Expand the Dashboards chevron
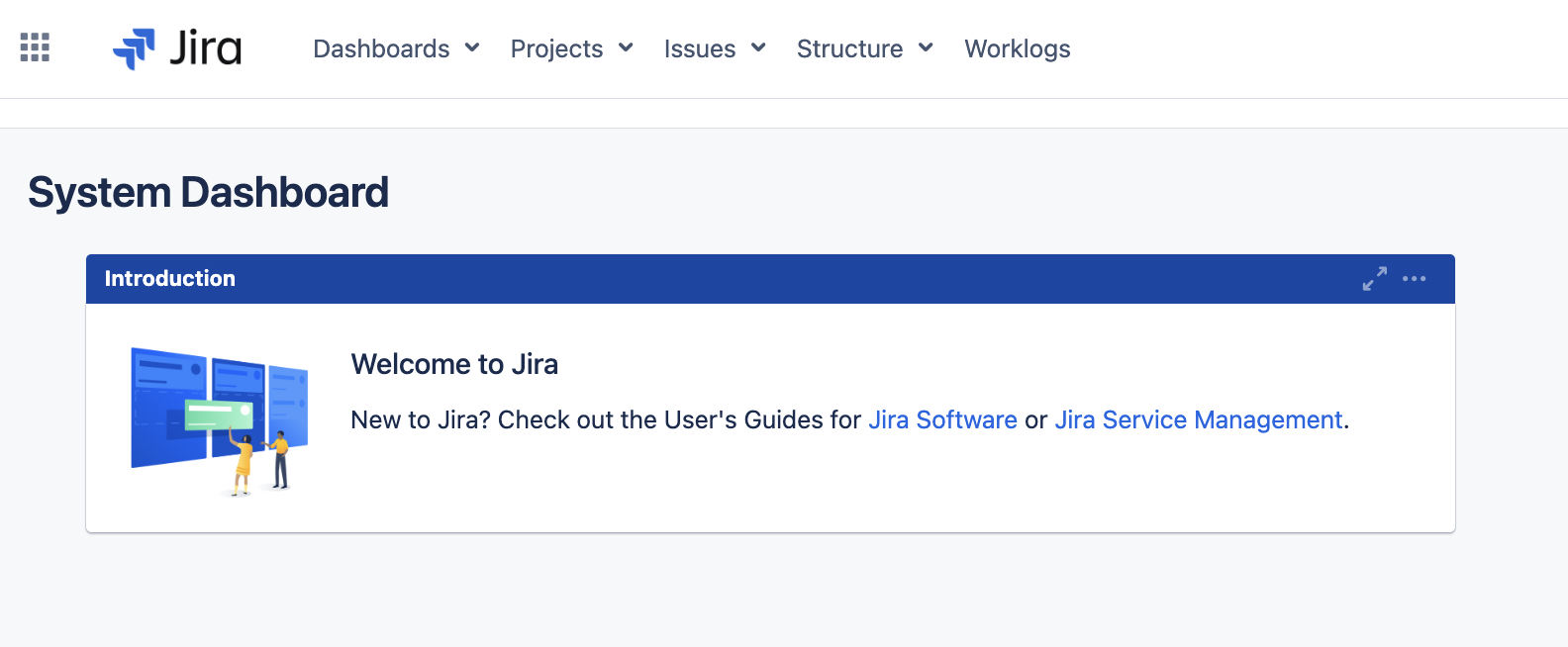 tap(472, 47)
